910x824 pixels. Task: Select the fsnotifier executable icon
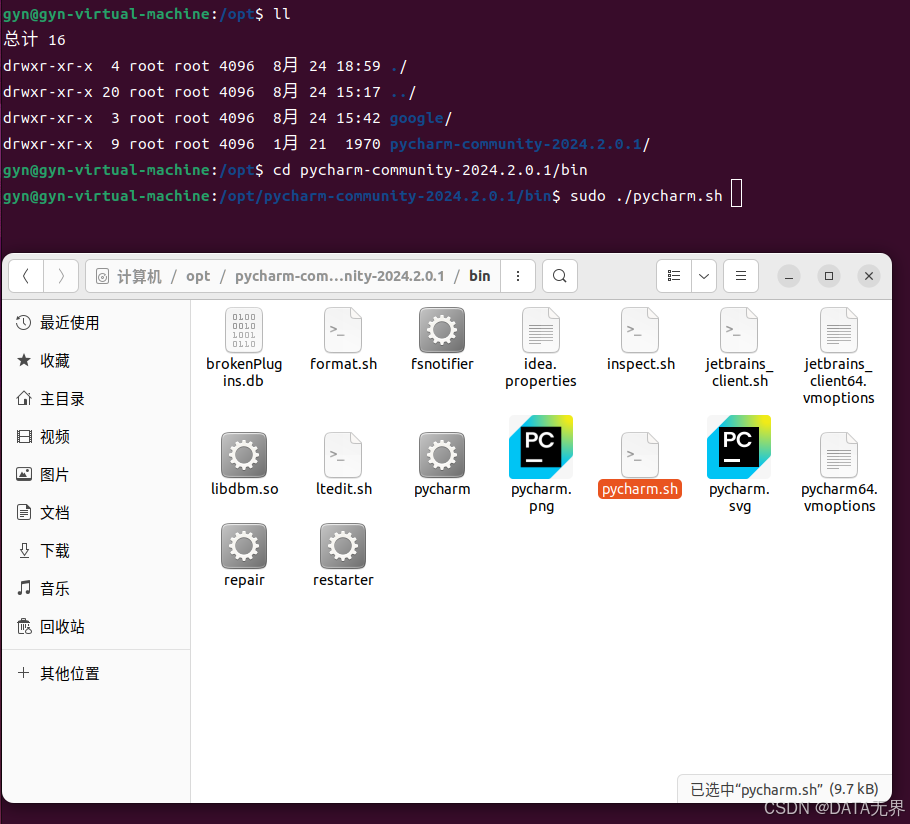(442, 330)
